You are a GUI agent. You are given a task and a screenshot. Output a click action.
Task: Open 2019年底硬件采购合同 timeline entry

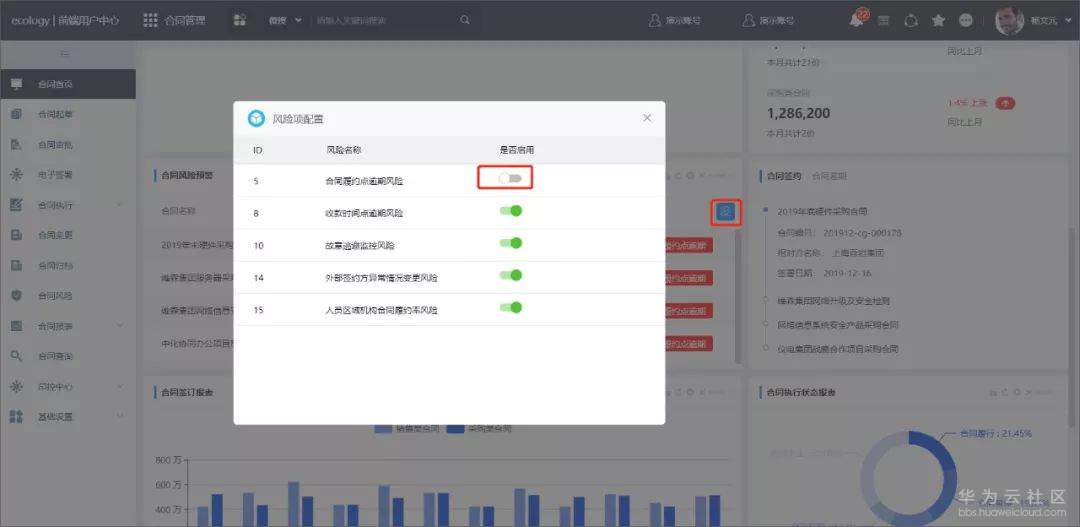823,211
